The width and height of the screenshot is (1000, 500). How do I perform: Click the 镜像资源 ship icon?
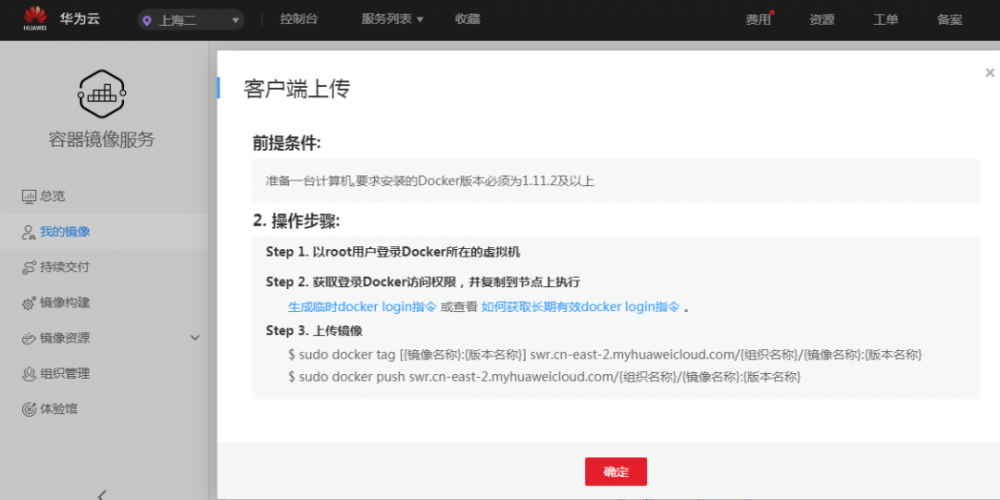[29, 338]
